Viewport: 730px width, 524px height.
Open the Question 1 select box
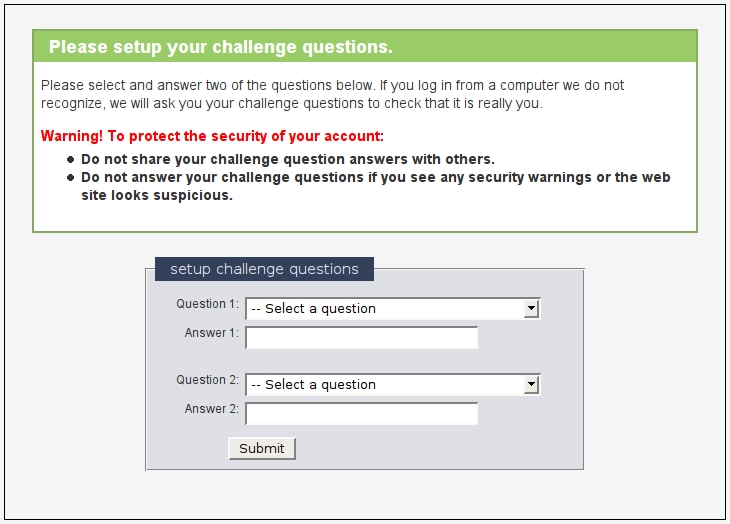tap(385, 308)
